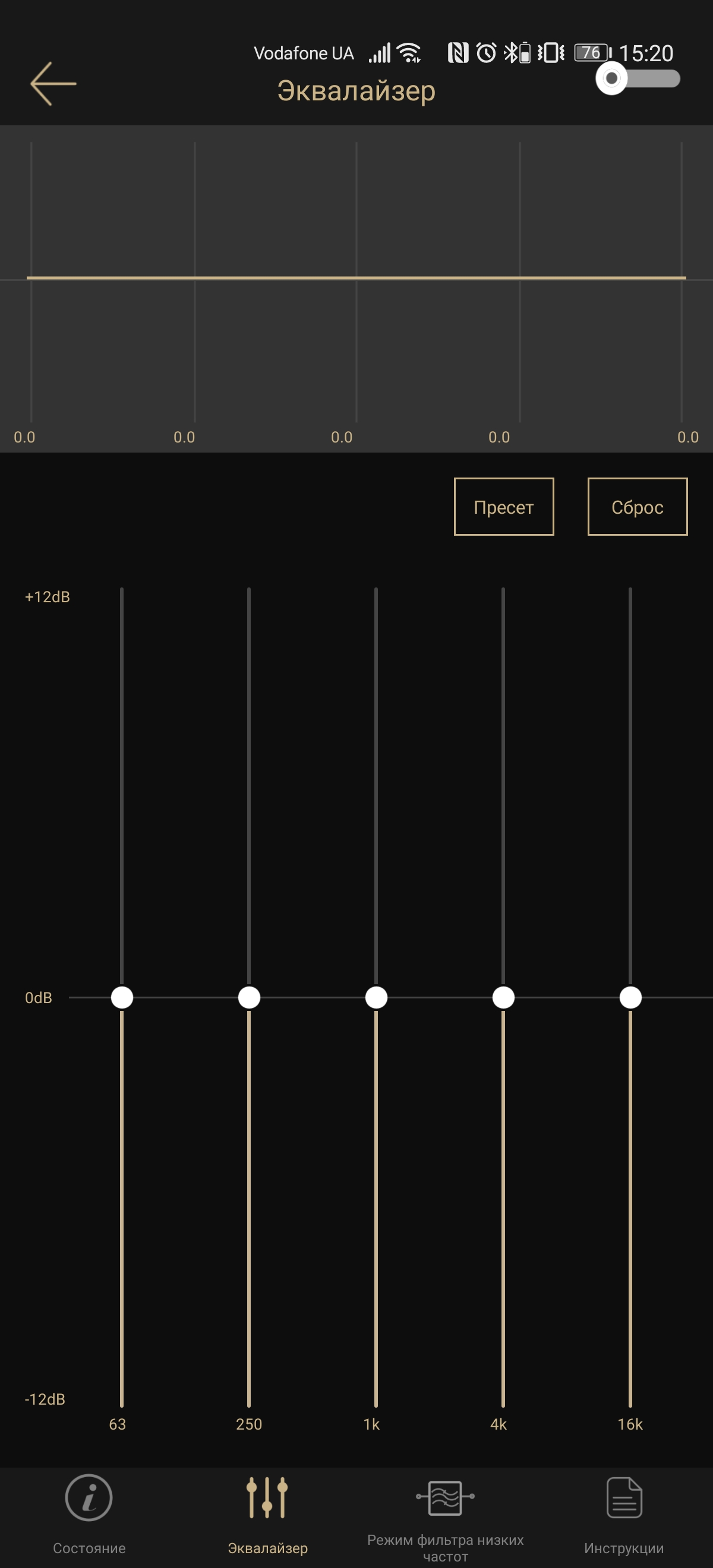Go back using the arrow icon
713x1568 pixels.
pos(53,84)
